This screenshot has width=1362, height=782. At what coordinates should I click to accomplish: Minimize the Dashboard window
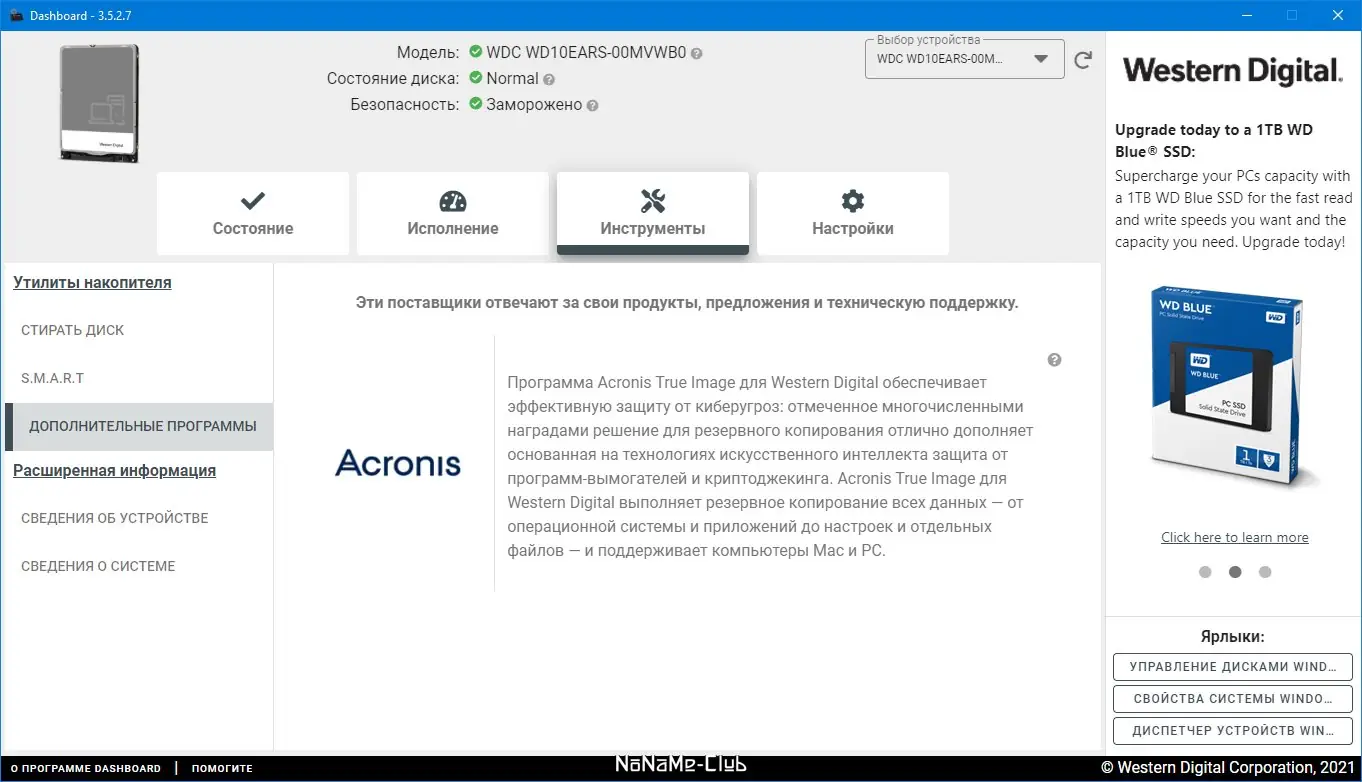coord(1247,15)
